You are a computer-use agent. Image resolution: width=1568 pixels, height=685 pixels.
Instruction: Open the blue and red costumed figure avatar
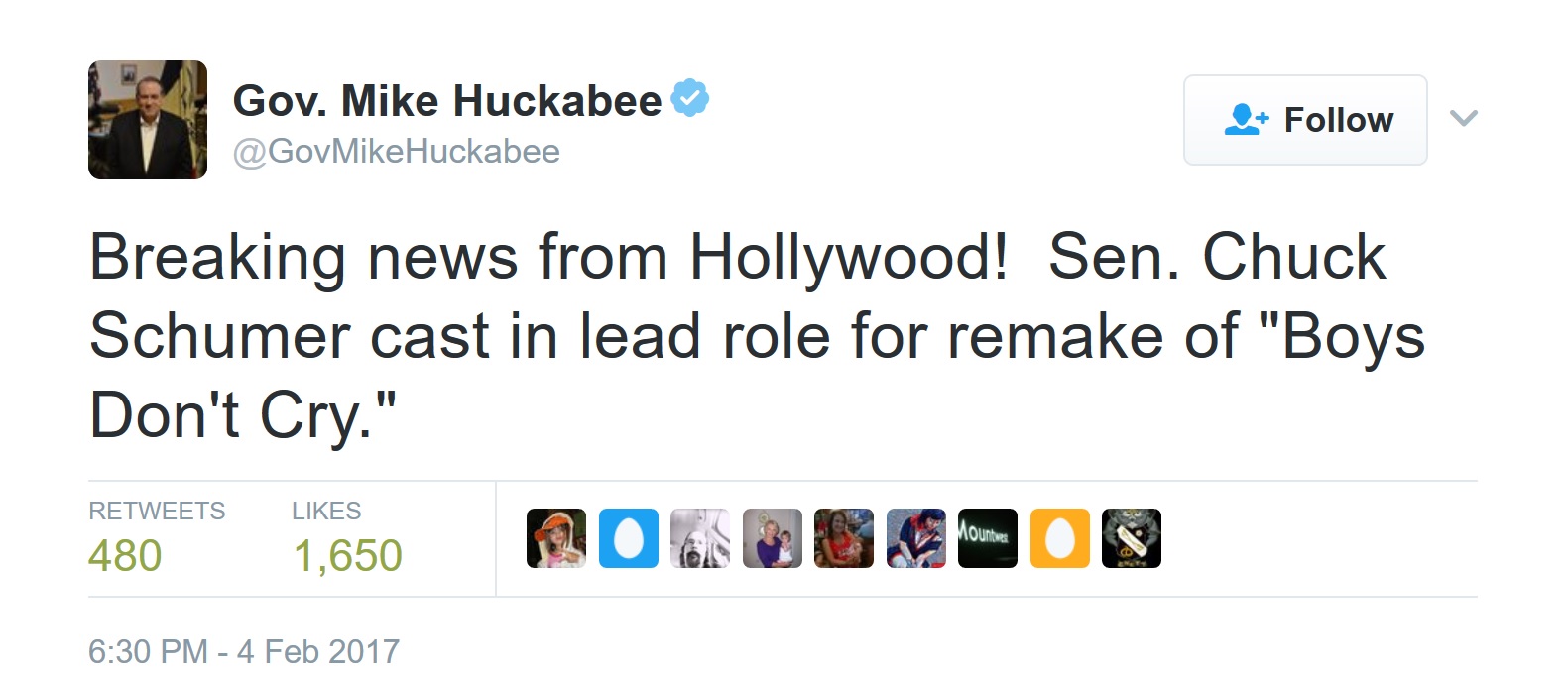point(916,538)
